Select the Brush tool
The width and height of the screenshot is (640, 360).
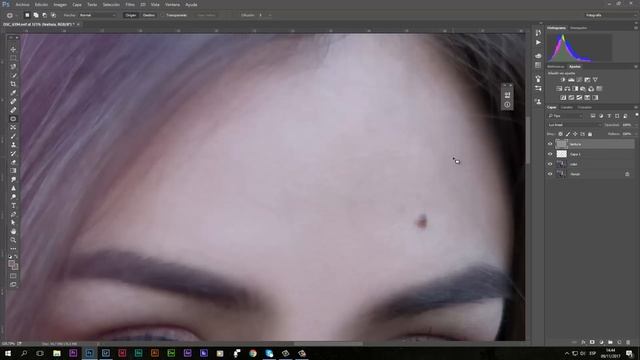[x=13, y=136]
